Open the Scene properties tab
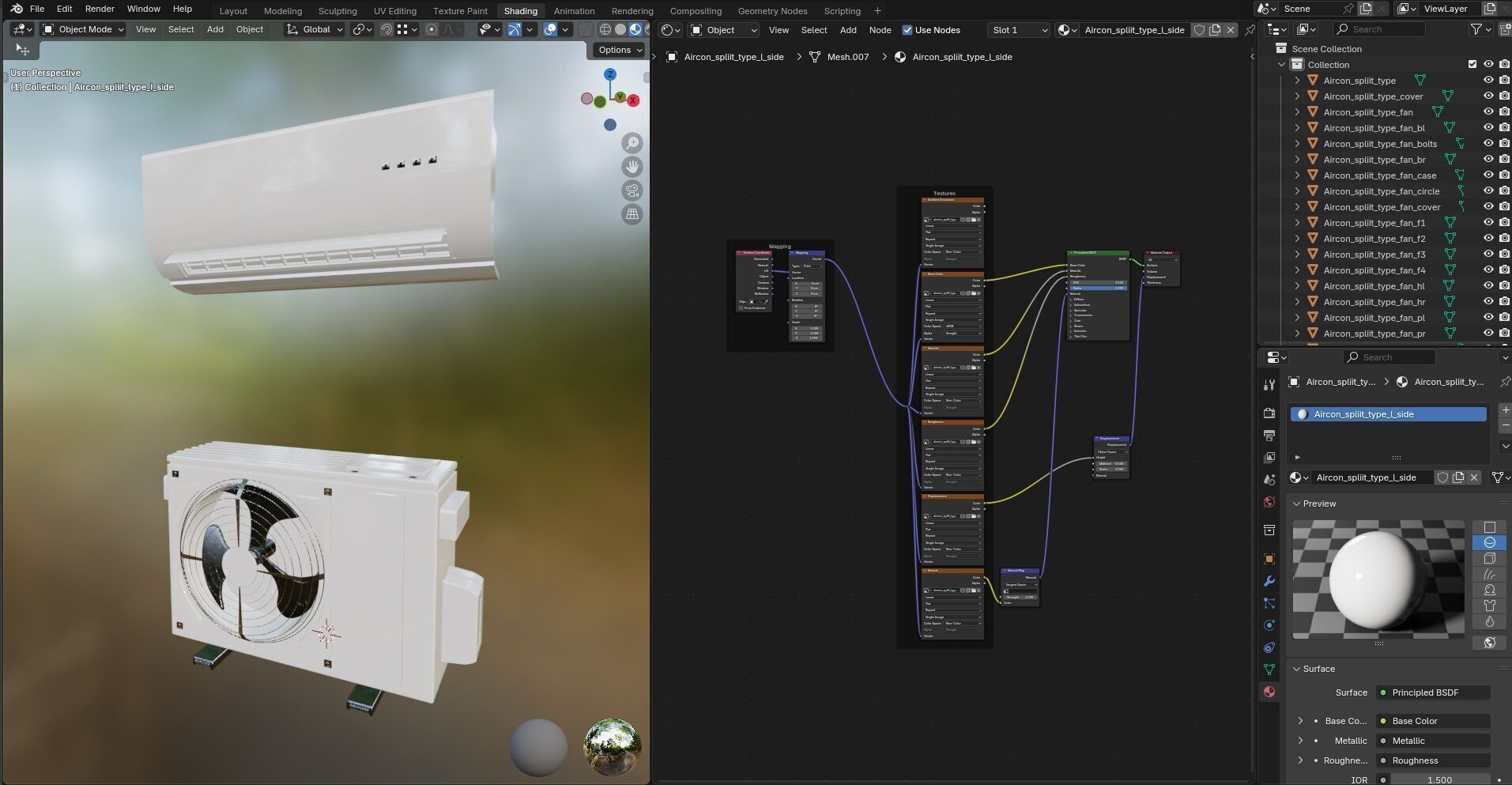The image size is (1512, 785). pos(1269,480)
